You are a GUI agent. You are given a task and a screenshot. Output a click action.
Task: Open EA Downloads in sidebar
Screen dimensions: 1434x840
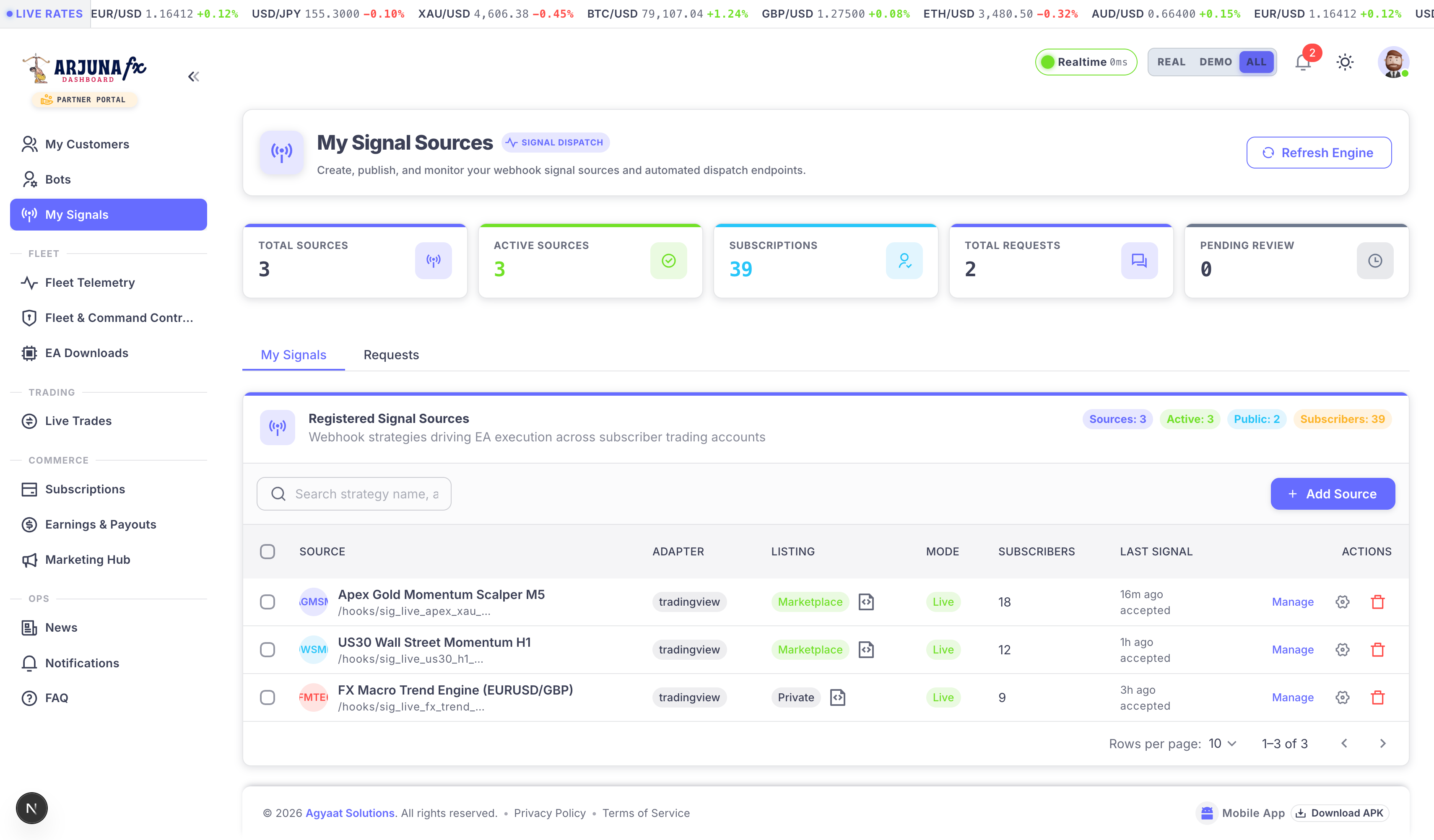tap(108, 353)
